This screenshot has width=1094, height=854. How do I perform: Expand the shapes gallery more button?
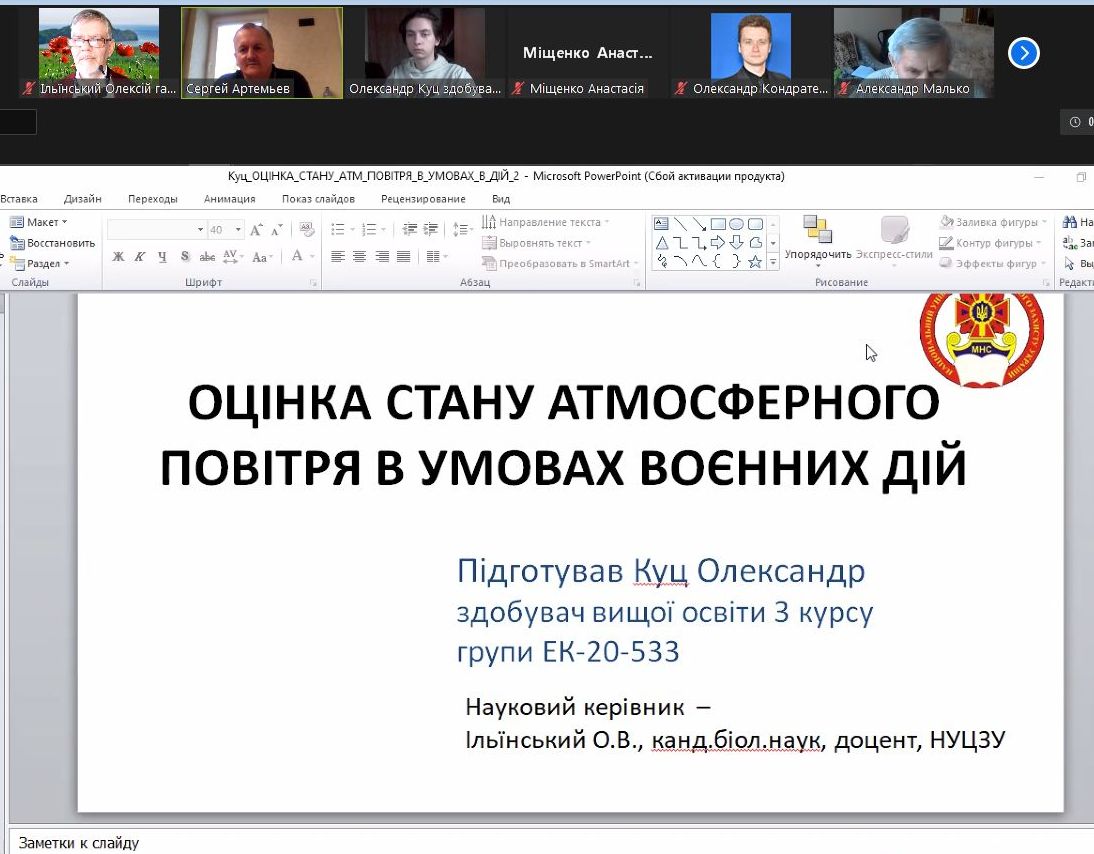773,262
